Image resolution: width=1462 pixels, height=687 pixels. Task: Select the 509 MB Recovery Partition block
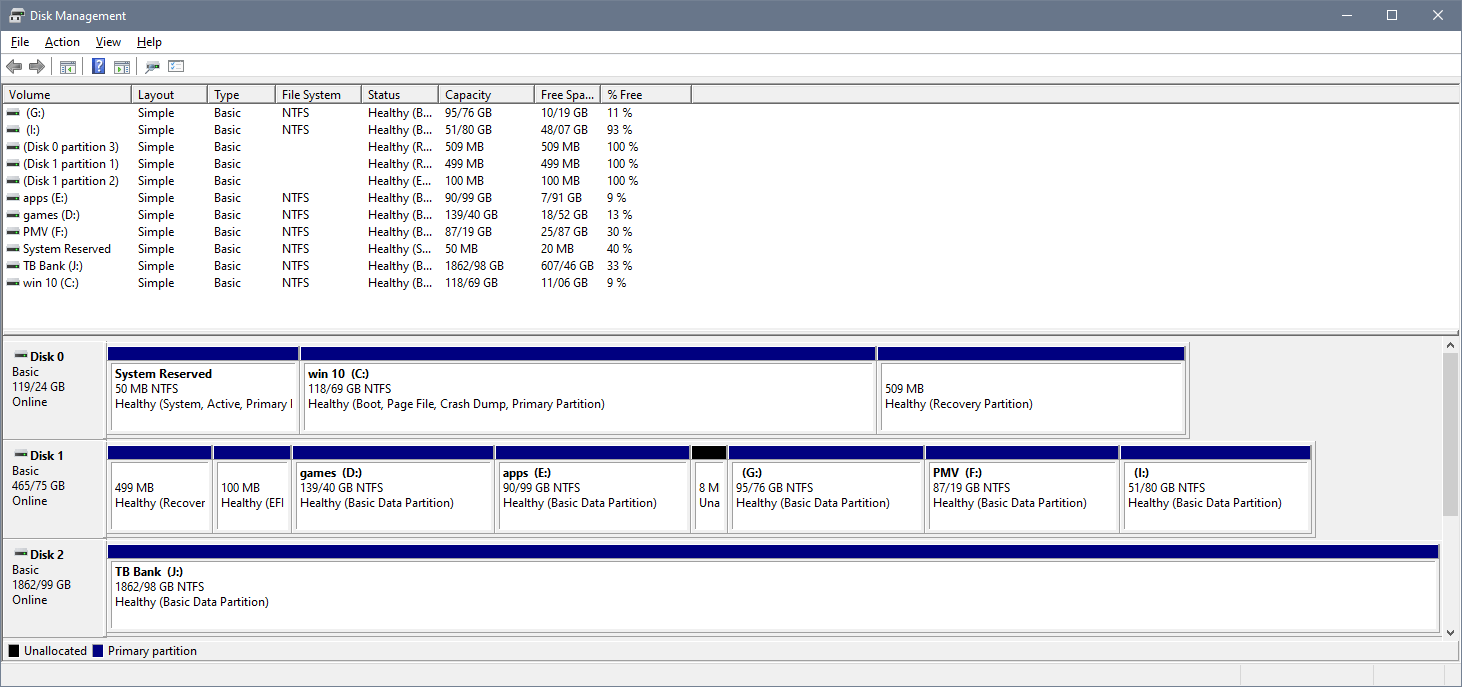click(x=1031, y=390)
